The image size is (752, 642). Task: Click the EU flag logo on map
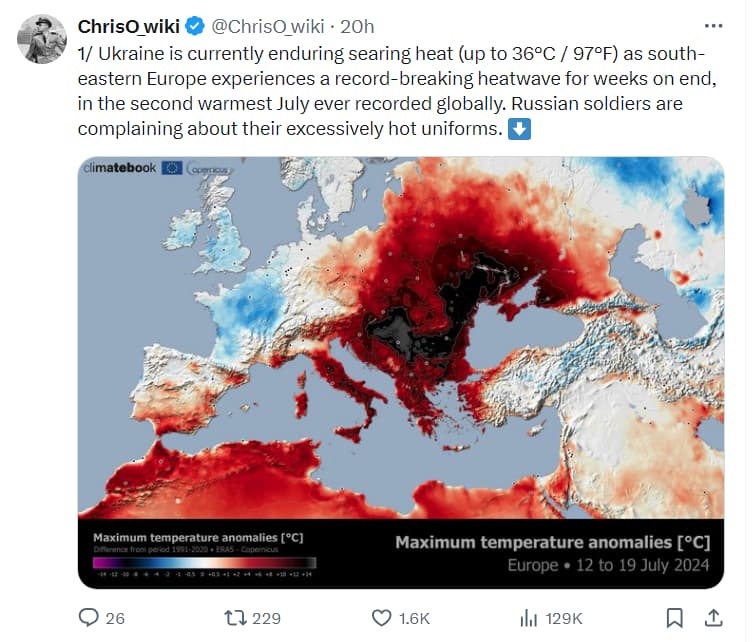[x=171, y=168]
